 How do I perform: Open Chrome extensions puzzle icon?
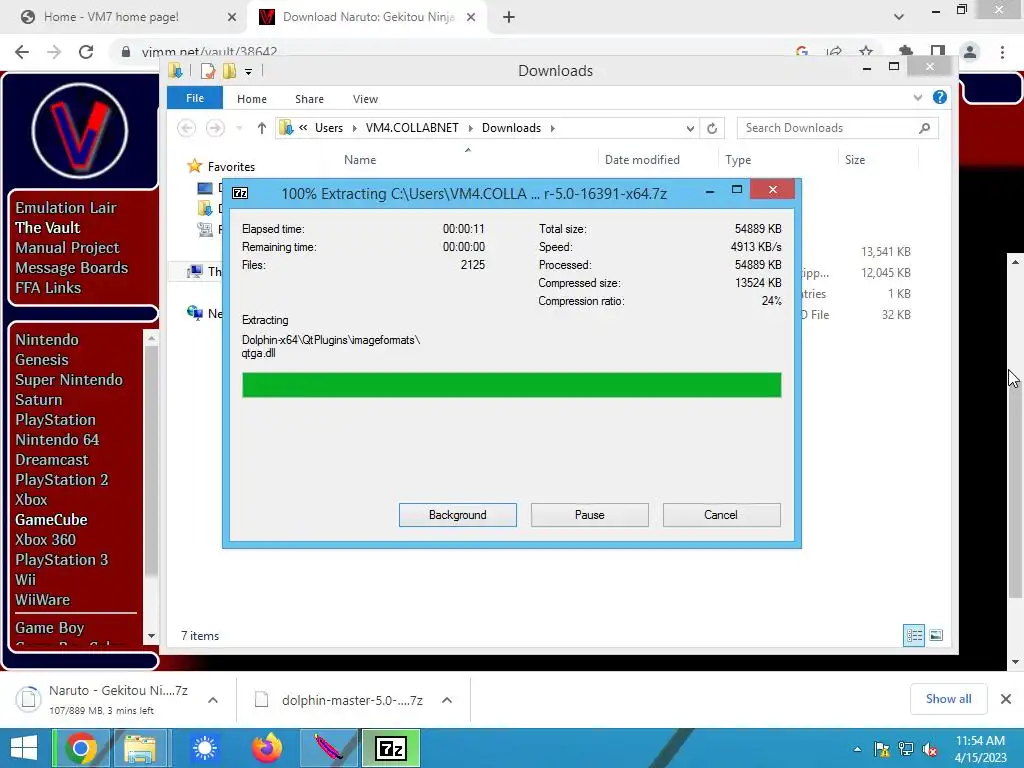(x=906, y=52)
